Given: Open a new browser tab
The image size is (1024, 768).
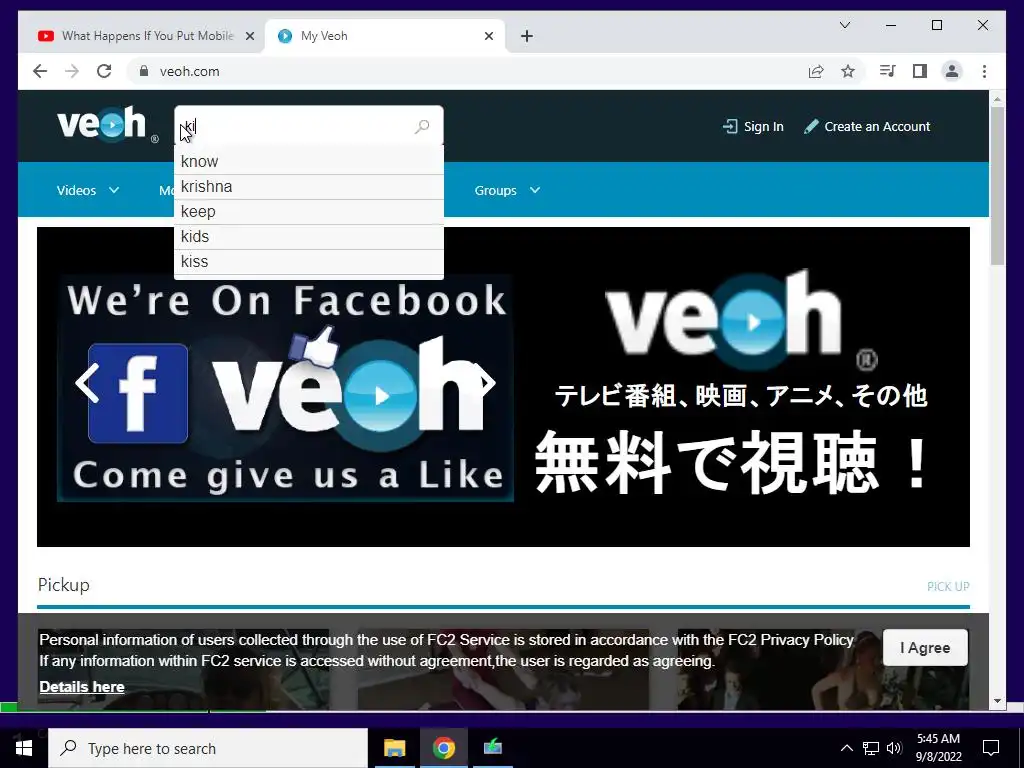Looking at the screenshot, I should (x=527, y=36).
